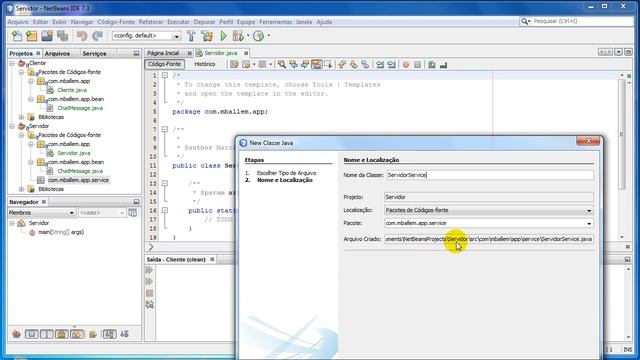Click the Redo arrow icon

97,36
